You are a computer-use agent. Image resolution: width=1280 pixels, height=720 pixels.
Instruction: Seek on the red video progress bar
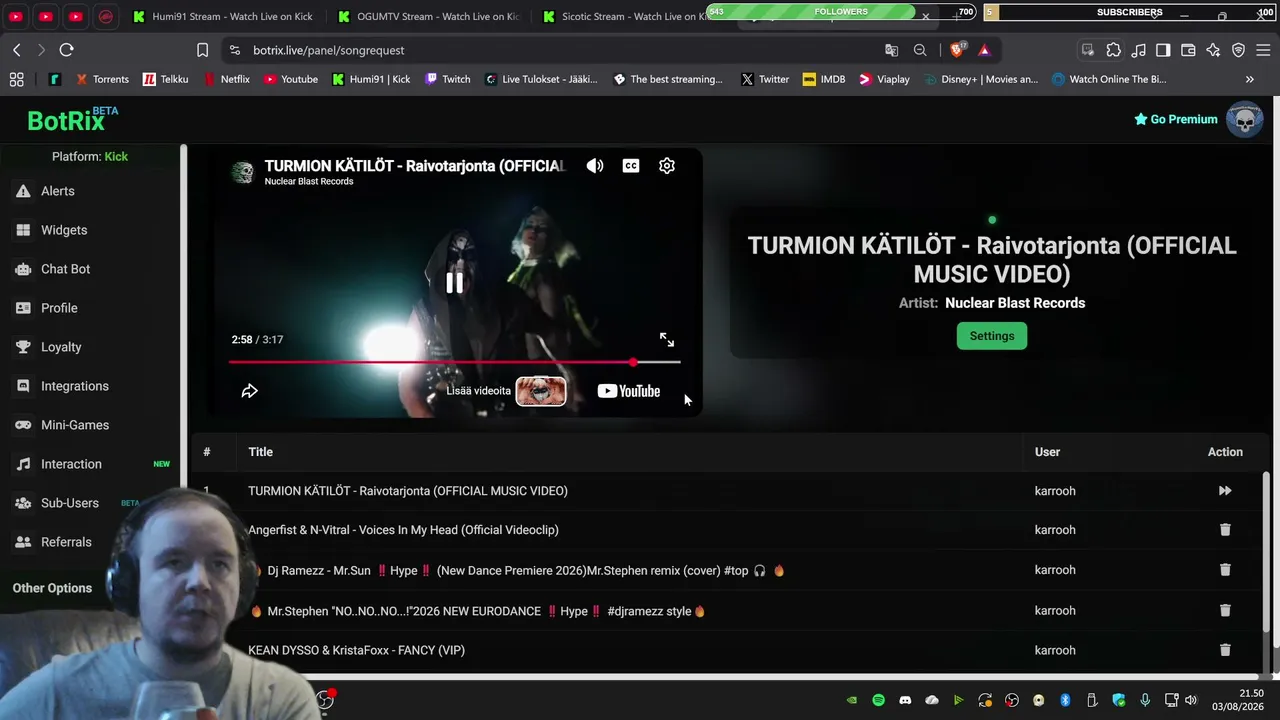(454, 362)
